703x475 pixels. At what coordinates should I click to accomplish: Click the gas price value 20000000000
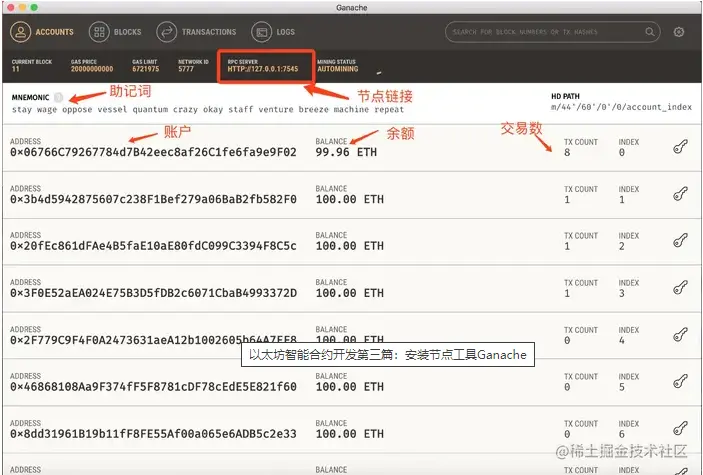coord(92,69)
